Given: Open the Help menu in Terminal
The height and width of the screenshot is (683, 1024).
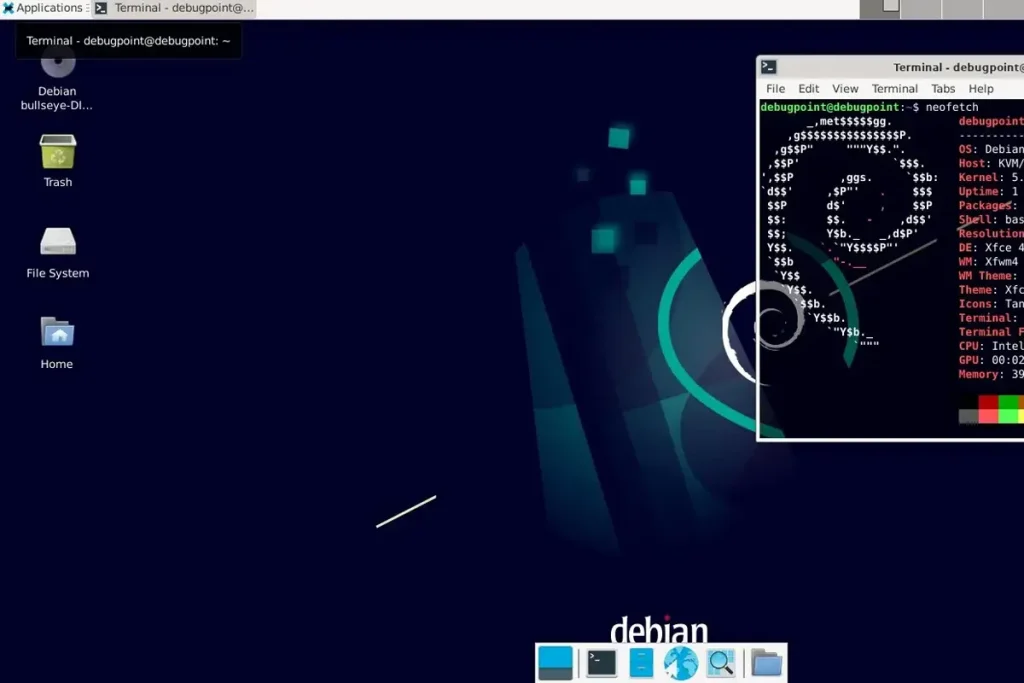Looking at the screenshot, I should tap(981, 88).
